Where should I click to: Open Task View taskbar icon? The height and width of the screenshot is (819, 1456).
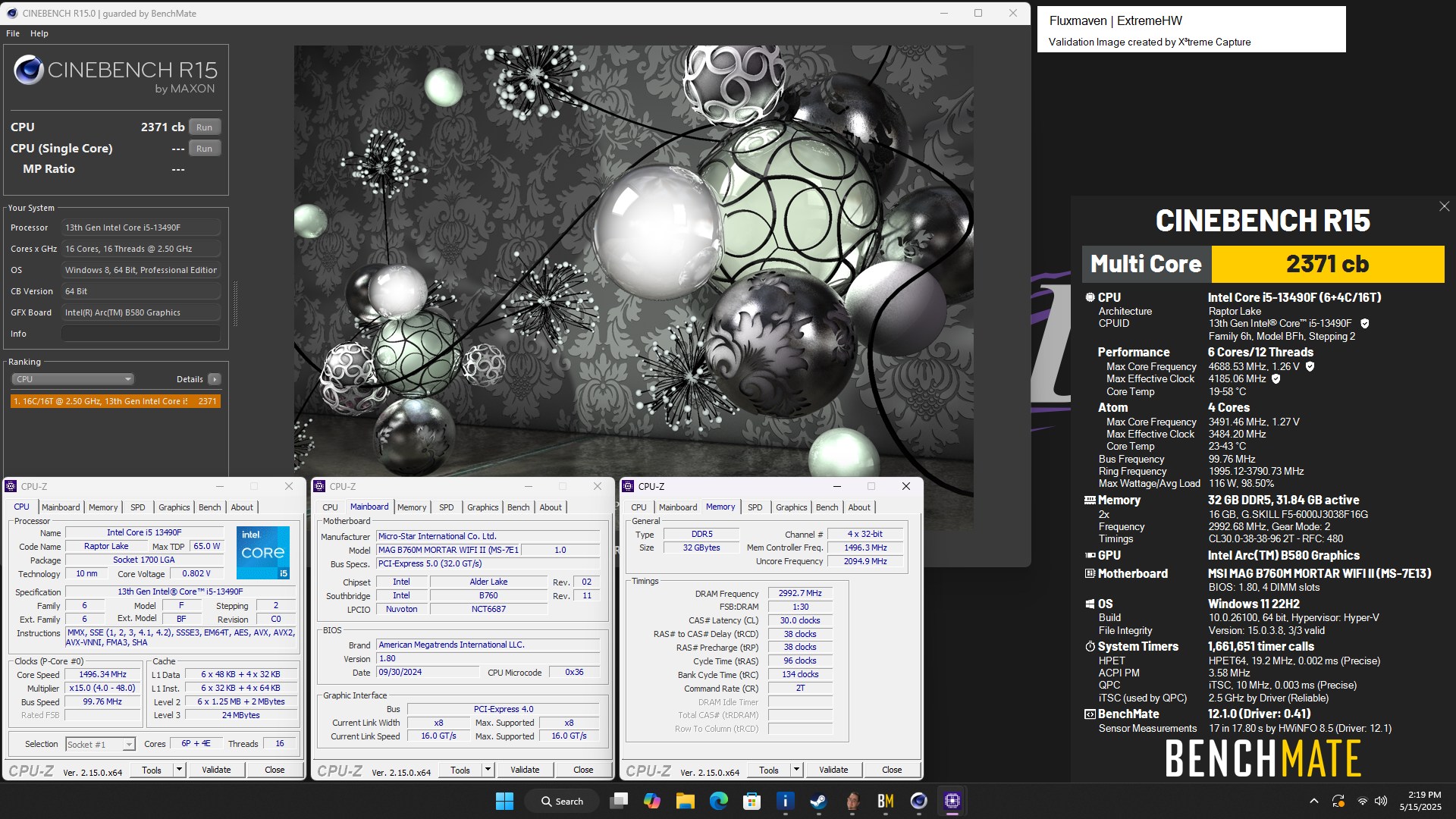coord(620,801)
